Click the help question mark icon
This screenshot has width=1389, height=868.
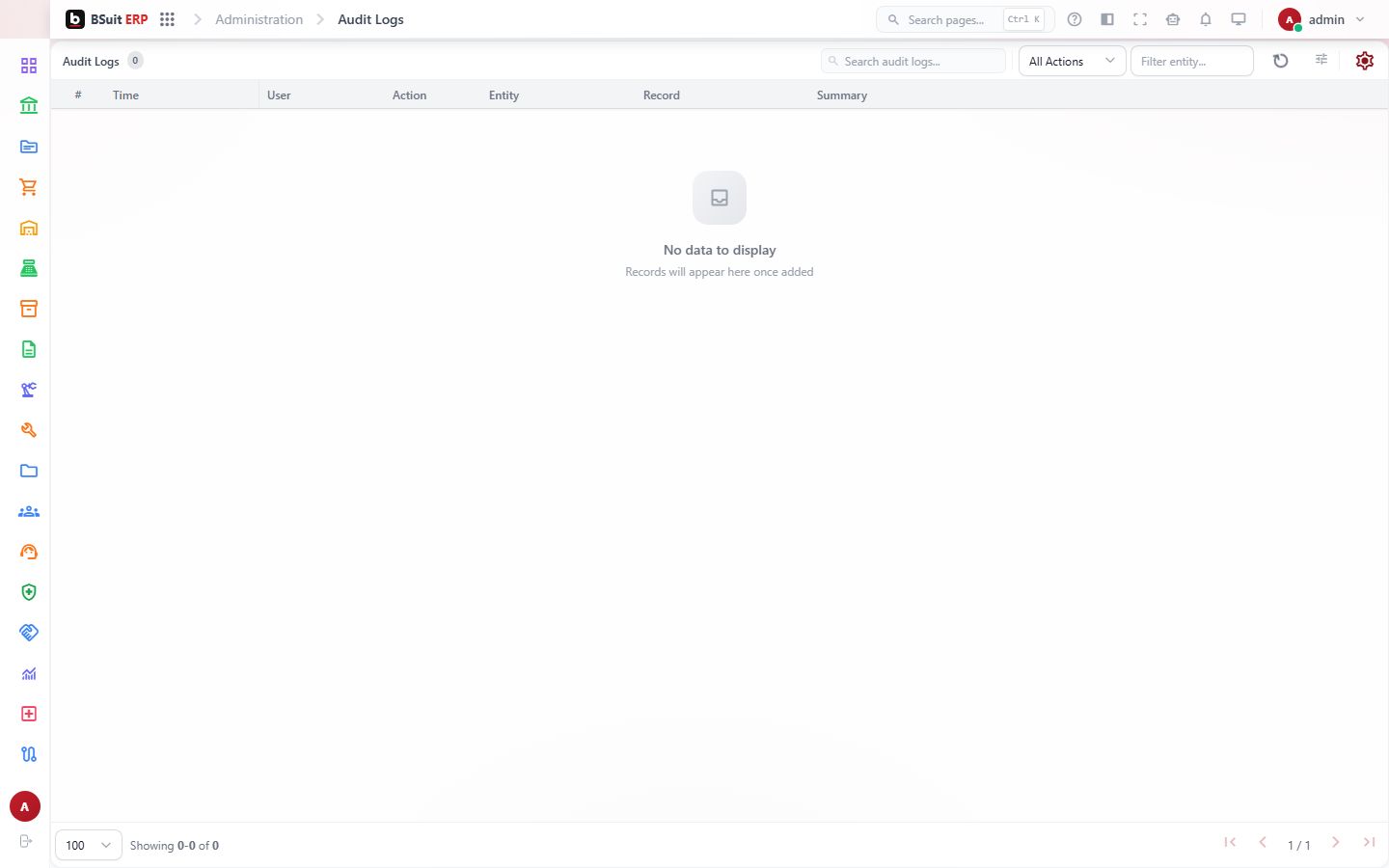click(x=1075, y=19)
